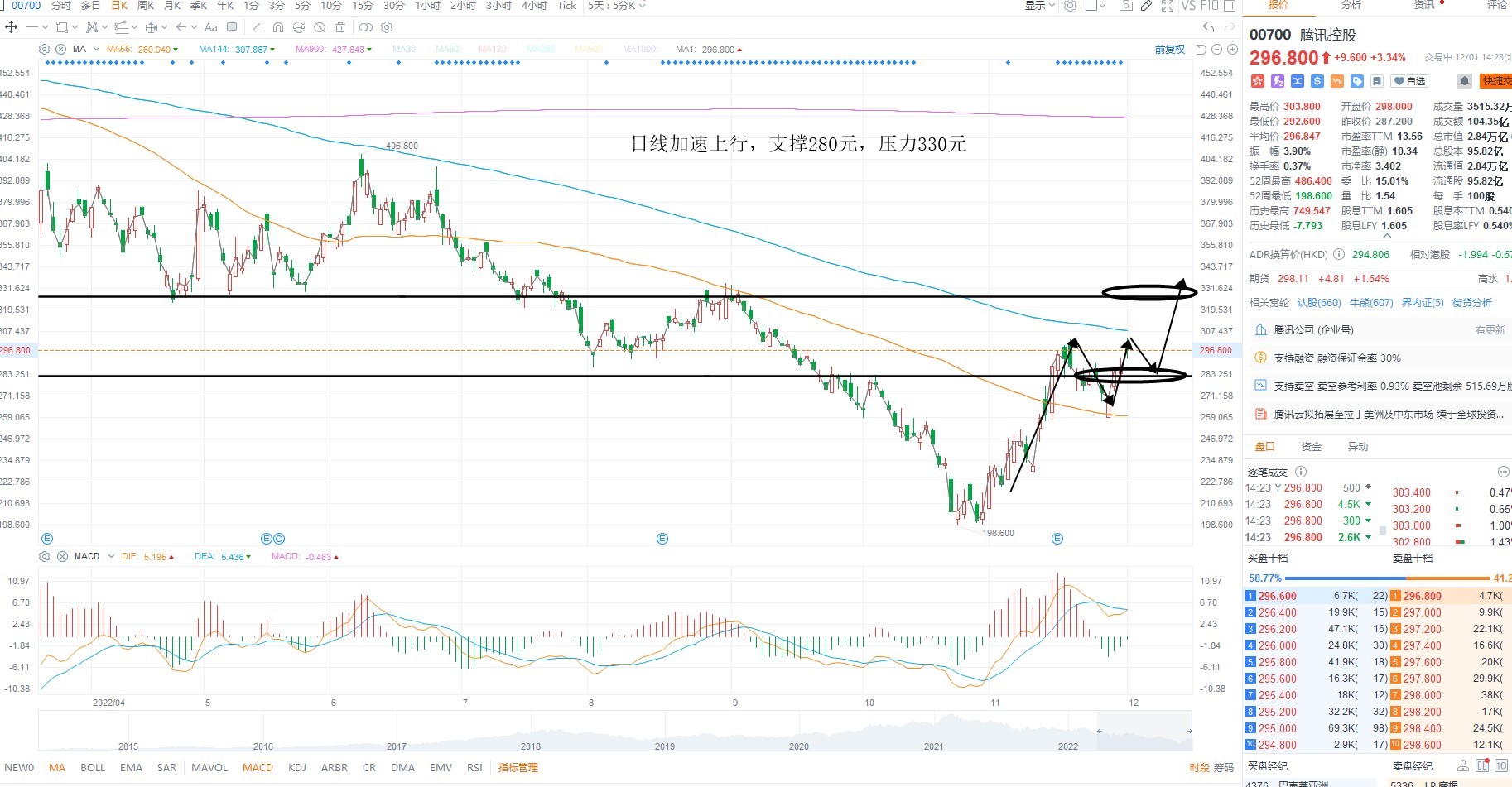This screenshot has height=787, width=1512.
Task: Switch to 资金 tab under order book
Action: click(1312, 447)
